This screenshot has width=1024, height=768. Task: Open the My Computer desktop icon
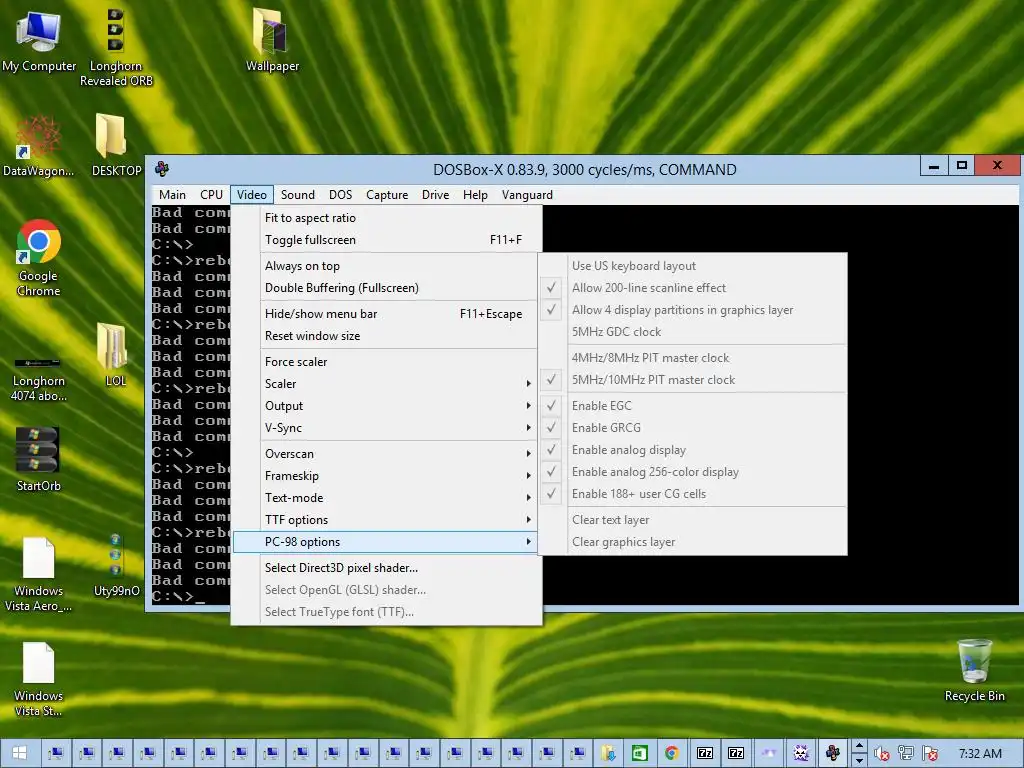coord(39,39)
